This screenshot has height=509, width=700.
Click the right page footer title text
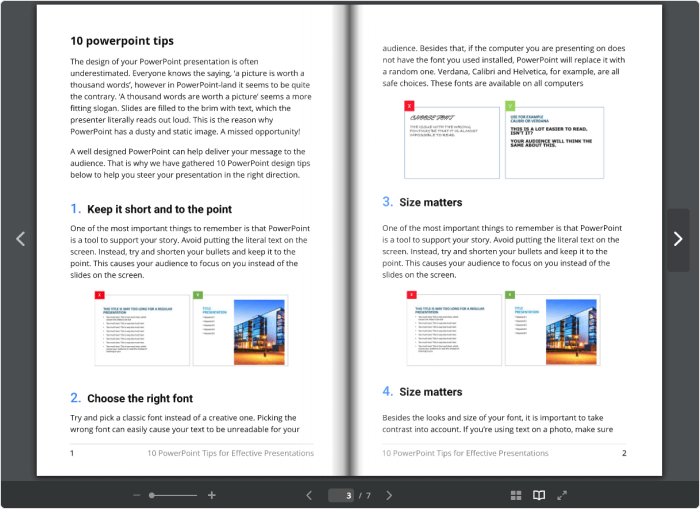pyautogui.click(x=465, y=453)
